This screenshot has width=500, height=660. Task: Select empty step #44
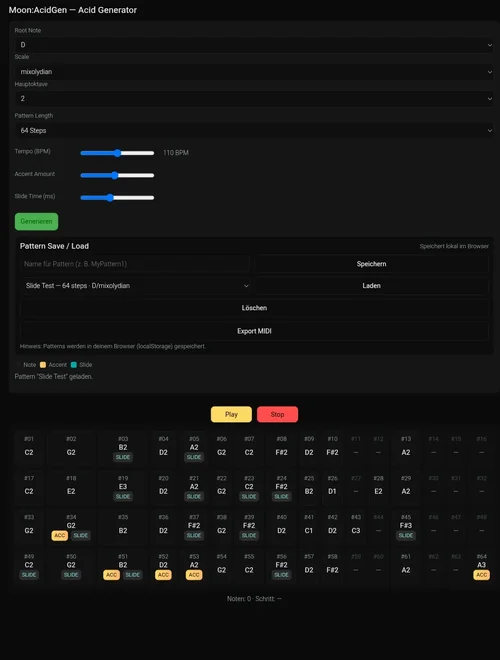[378, 527]
